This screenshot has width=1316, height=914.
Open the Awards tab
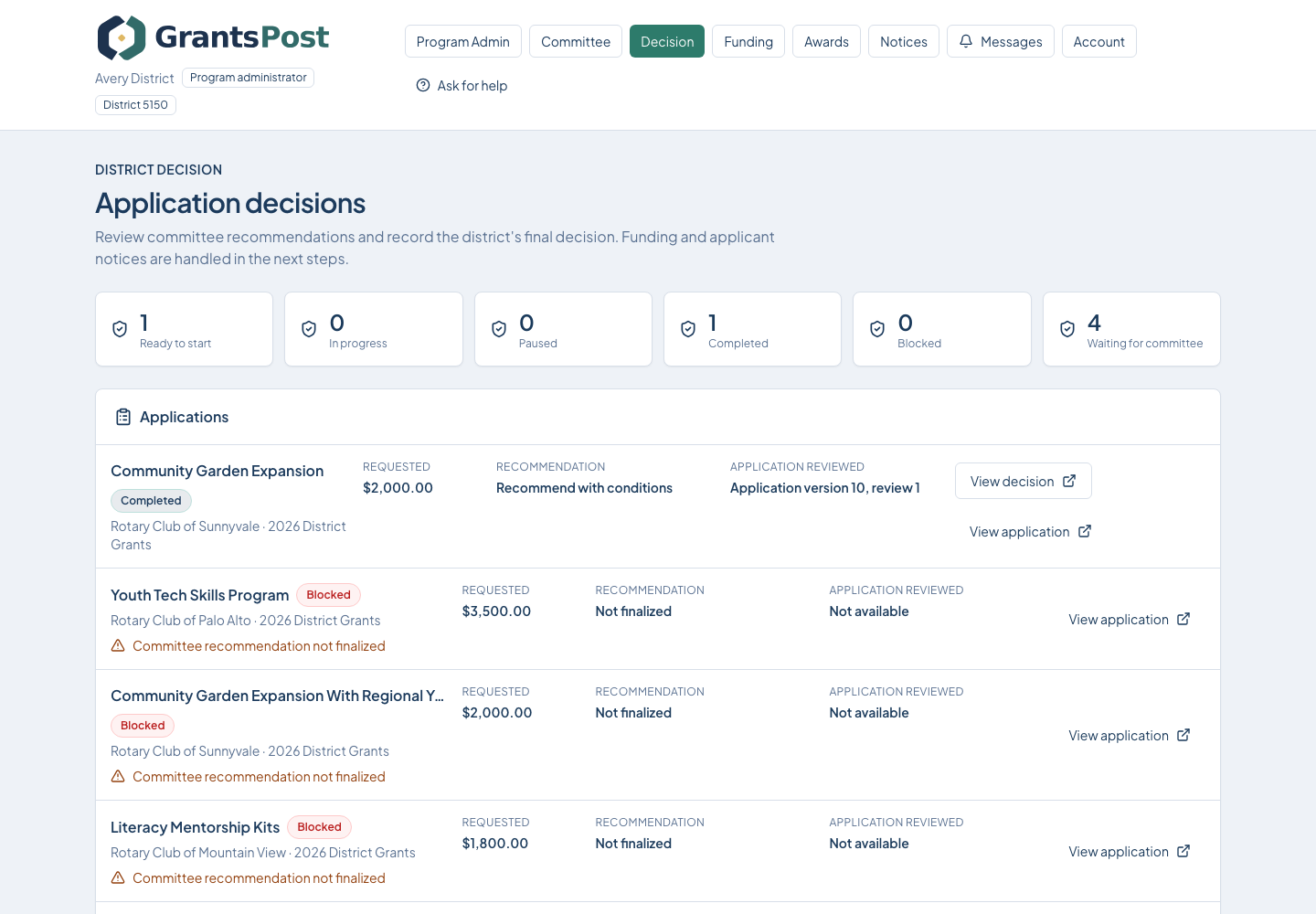coord(826,41)
